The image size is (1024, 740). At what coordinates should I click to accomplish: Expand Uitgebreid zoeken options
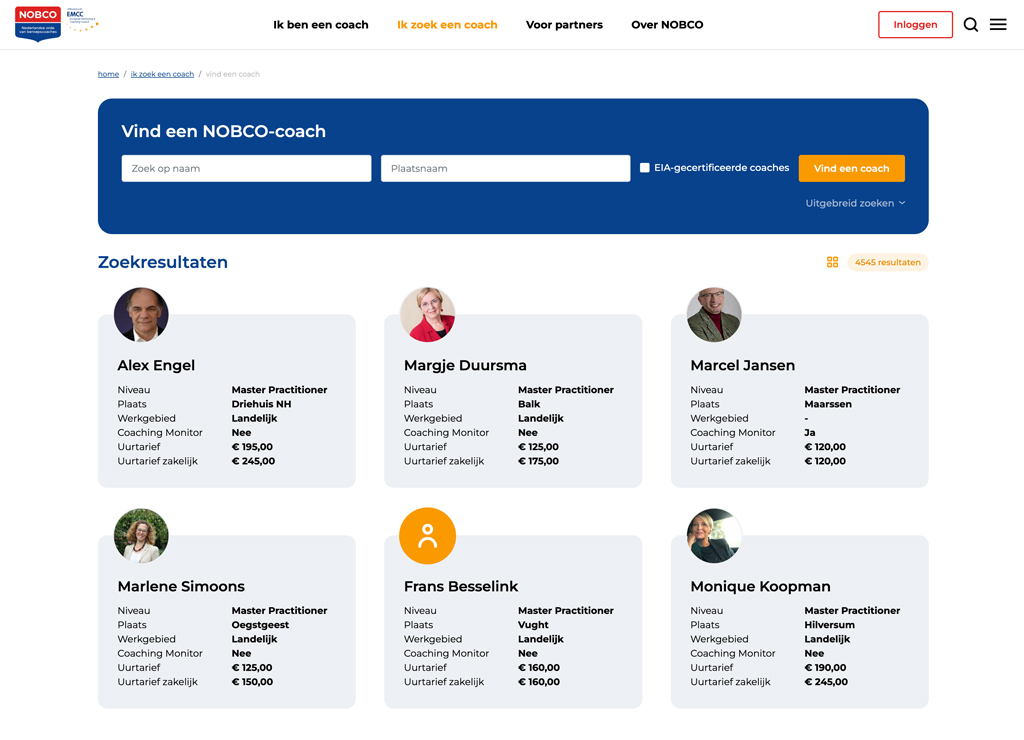click(855, 203)
